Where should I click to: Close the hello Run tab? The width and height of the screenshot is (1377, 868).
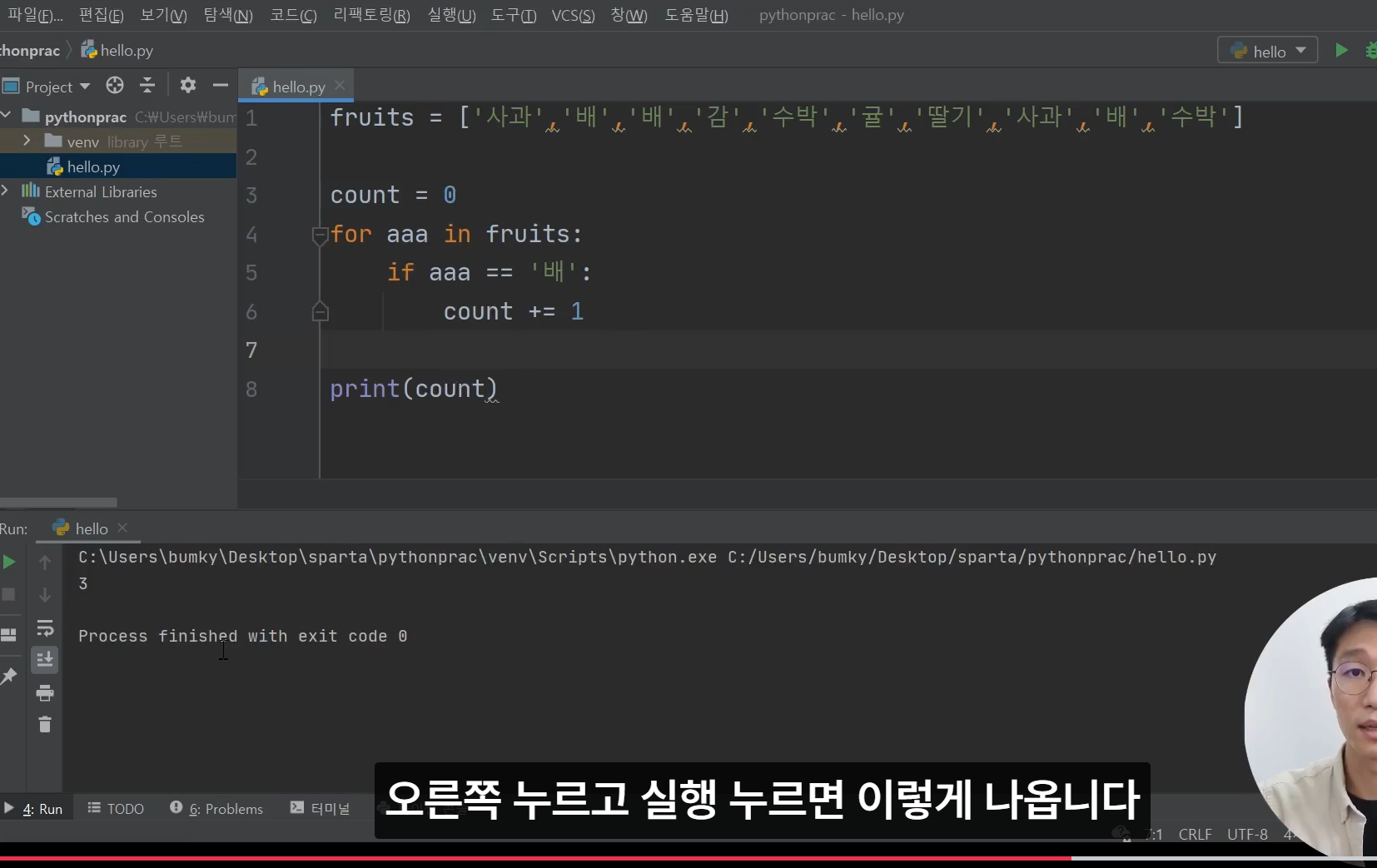122,528
